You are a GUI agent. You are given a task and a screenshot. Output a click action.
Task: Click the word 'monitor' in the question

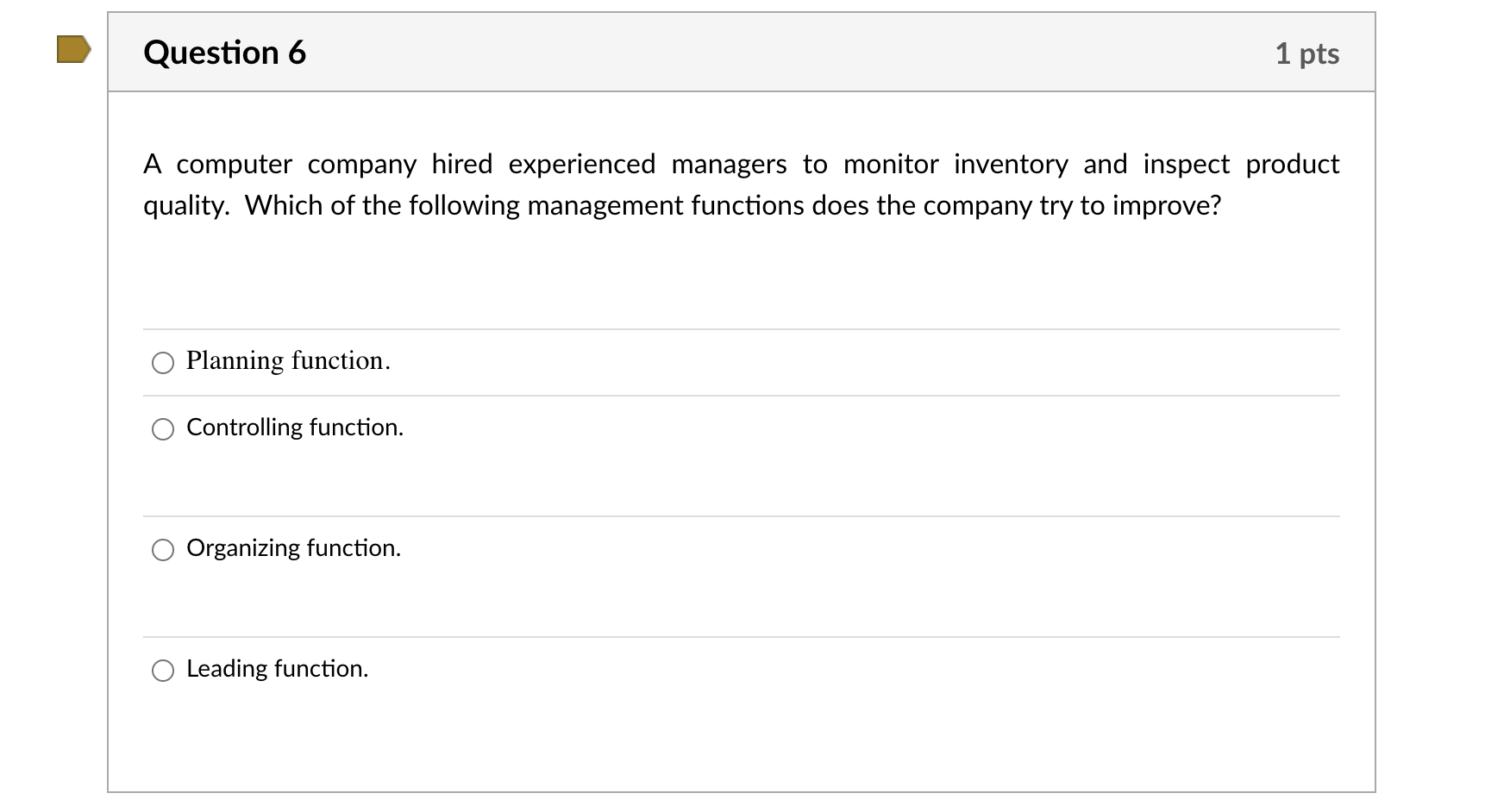click(891, 164)
